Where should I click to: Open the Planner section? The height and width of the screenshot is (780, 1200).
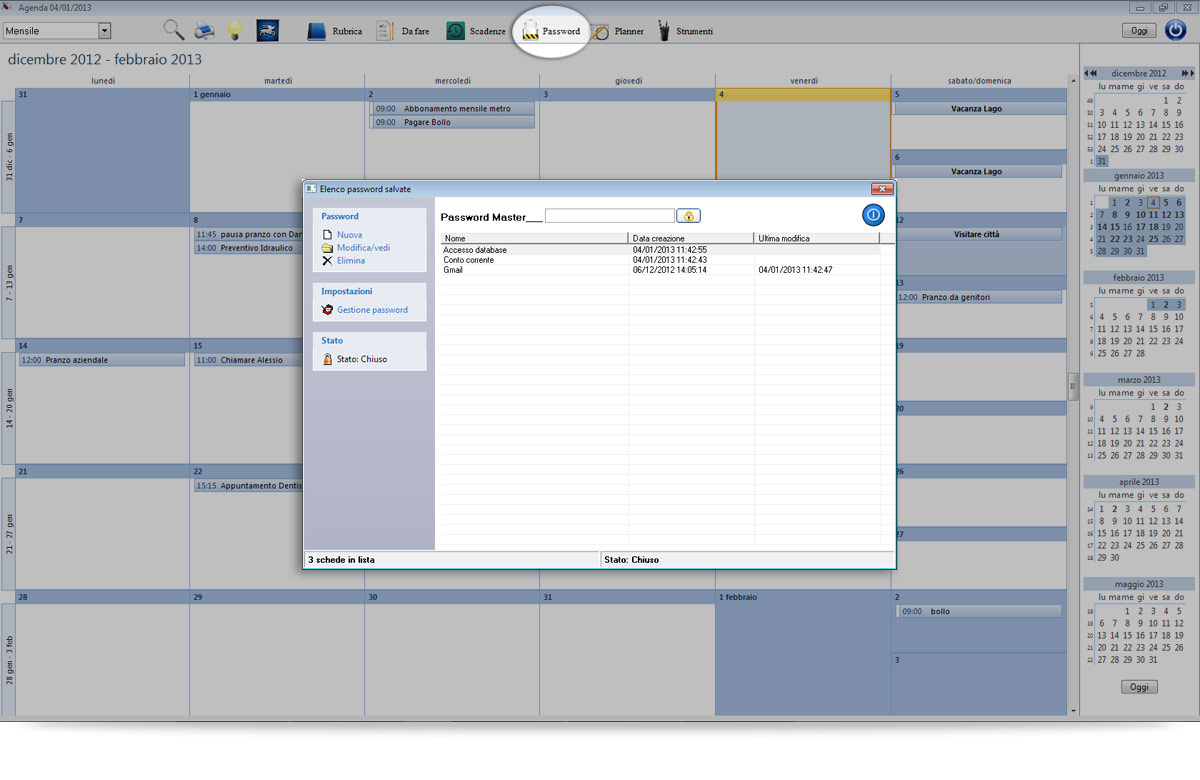coord(617,31)
